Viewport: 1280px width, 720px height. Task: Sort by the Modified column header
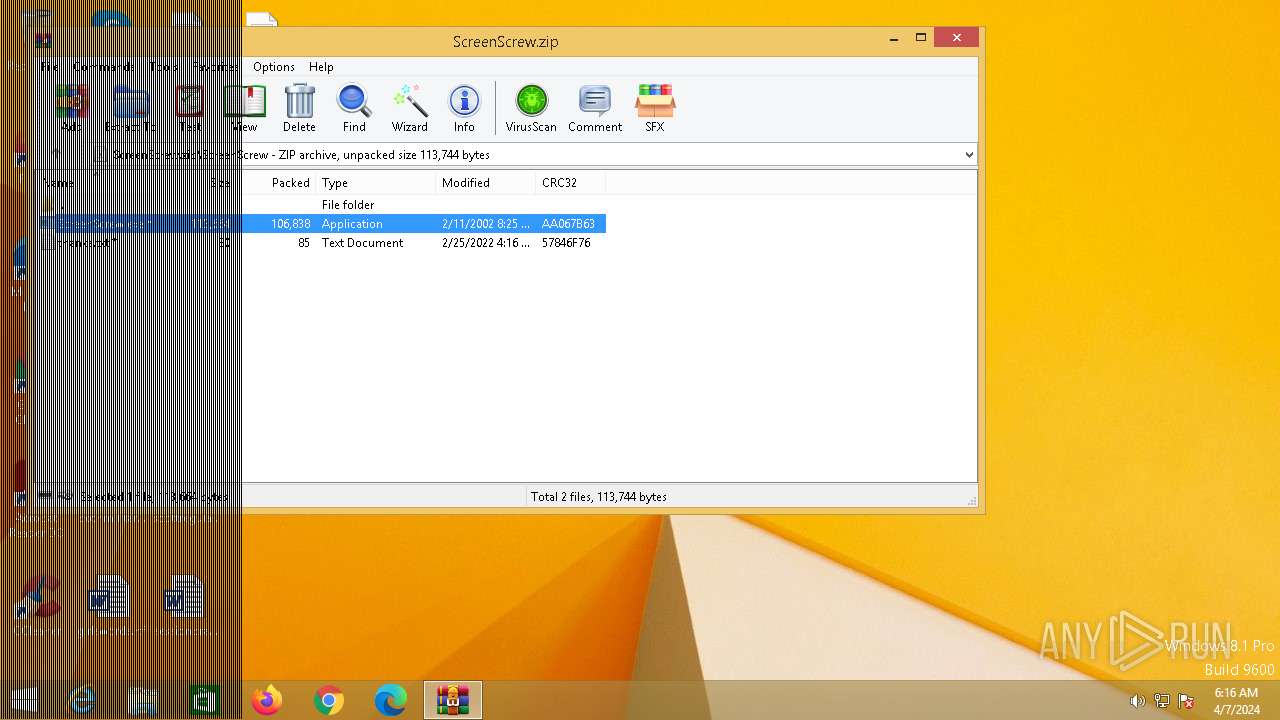[486, 183]
